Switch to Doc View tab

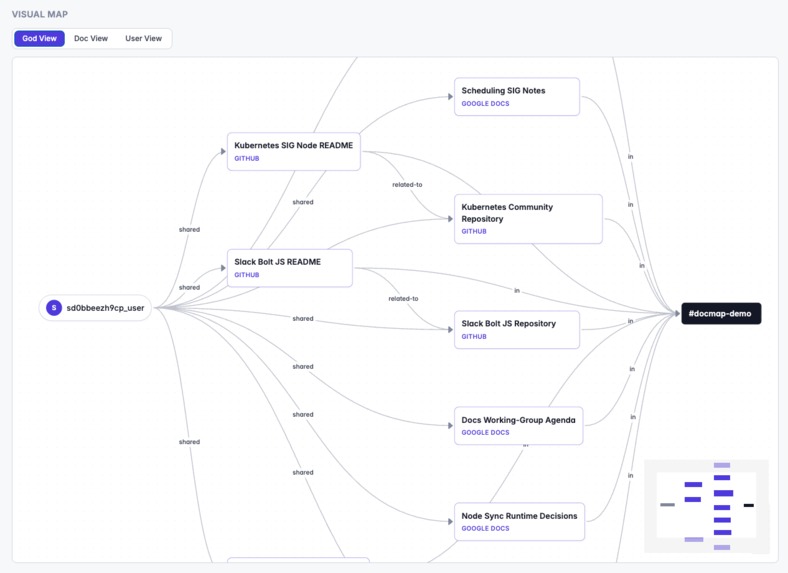coord(91,38)
